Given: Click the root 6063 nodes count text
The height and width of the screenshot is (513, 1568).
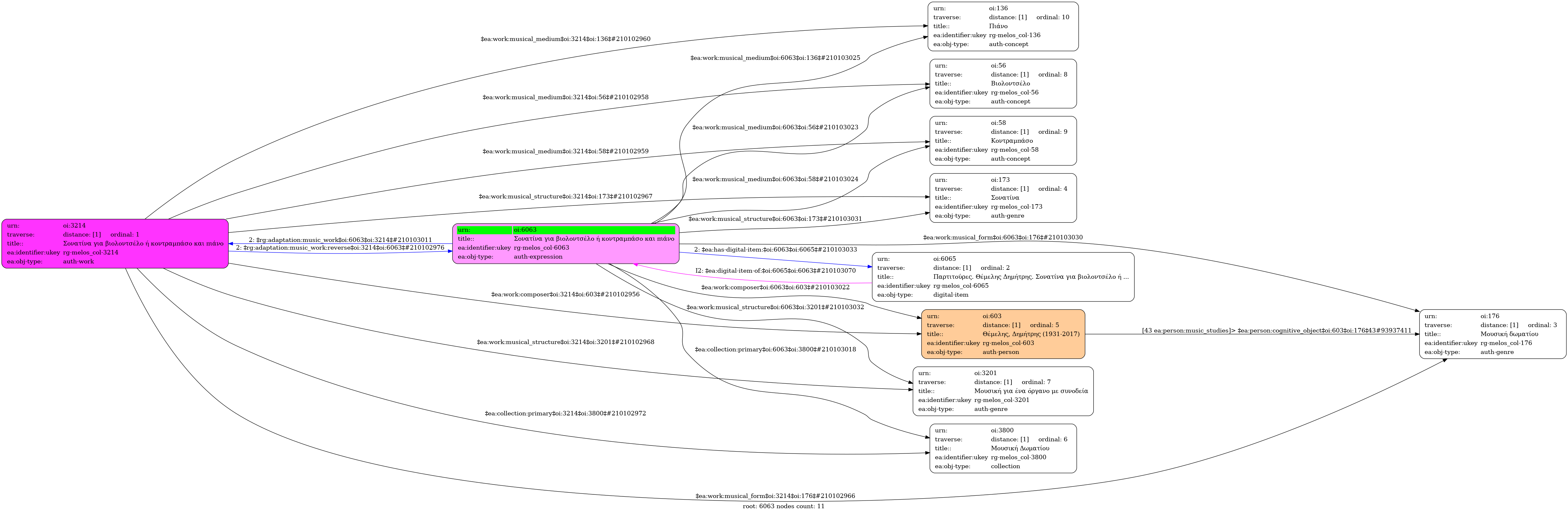Looking at the screenshot, I should point(784,506).
